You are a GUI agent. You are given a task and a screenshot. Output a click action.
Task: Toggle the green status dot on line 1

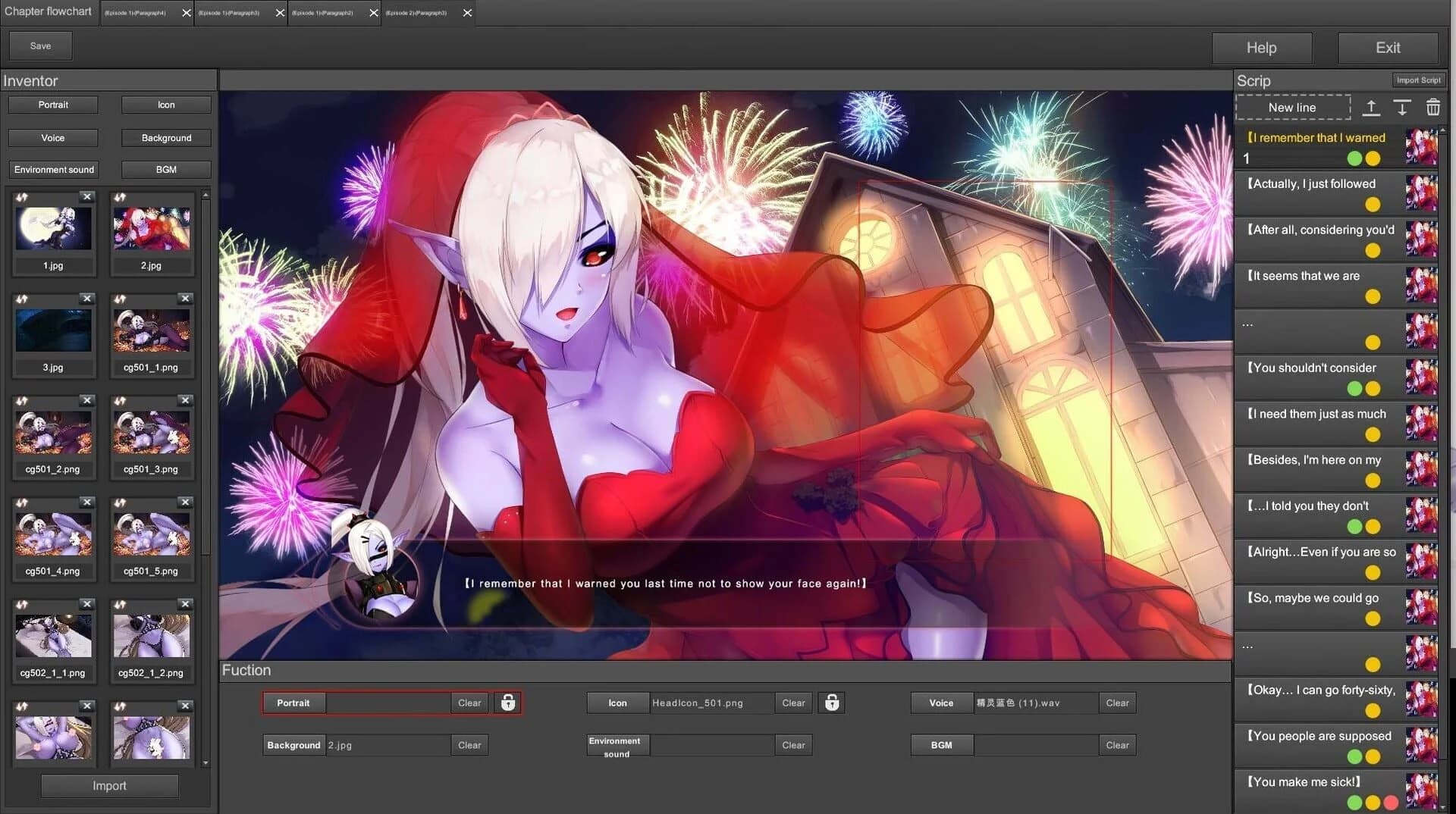(x=1354, y=158)
